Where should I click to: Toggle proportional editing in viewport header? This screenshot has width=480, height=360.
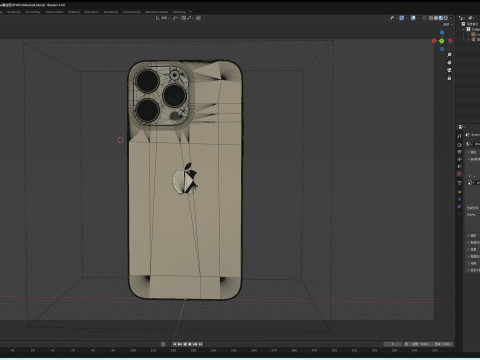198,18
